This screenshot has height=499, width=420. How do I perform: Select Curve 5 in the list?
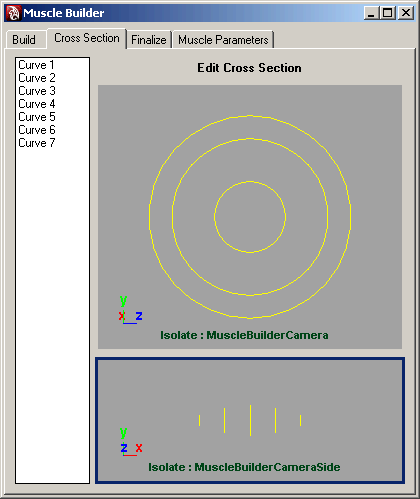coord(37,117)
